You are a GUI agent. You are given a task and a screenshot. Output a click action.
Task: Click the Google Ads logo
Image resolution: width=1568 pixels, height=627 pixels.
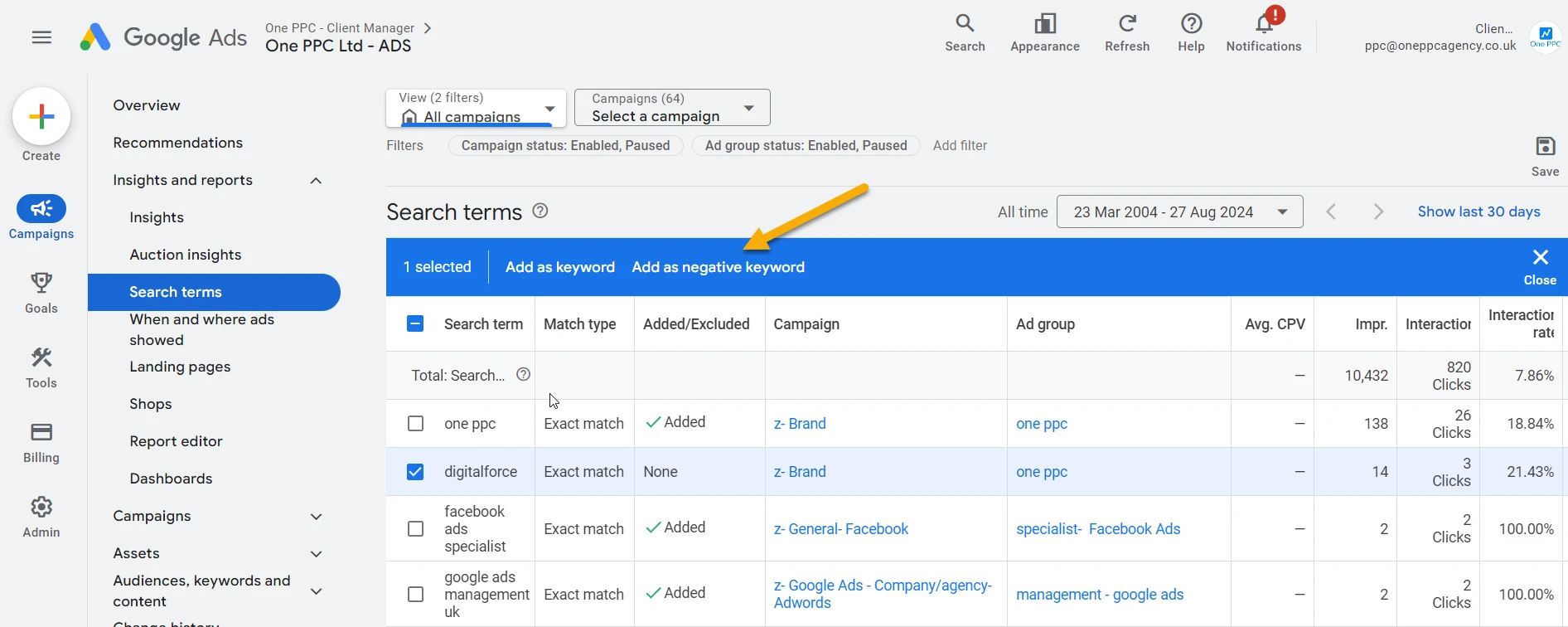[163, 37]
